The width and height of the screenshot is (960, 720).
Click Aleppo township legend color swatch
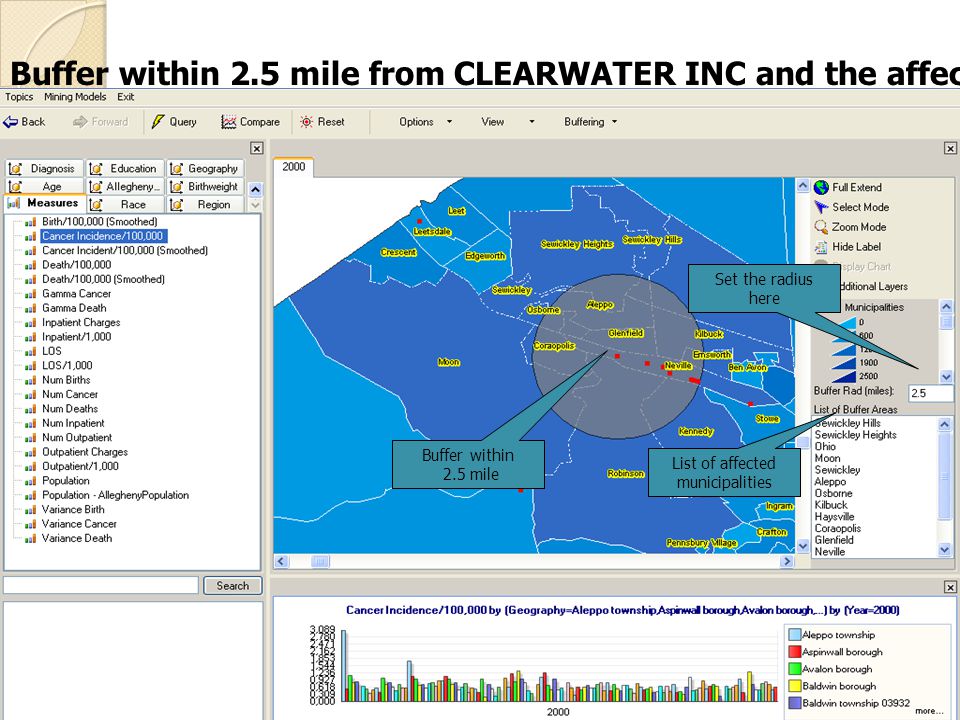(795, 635)
